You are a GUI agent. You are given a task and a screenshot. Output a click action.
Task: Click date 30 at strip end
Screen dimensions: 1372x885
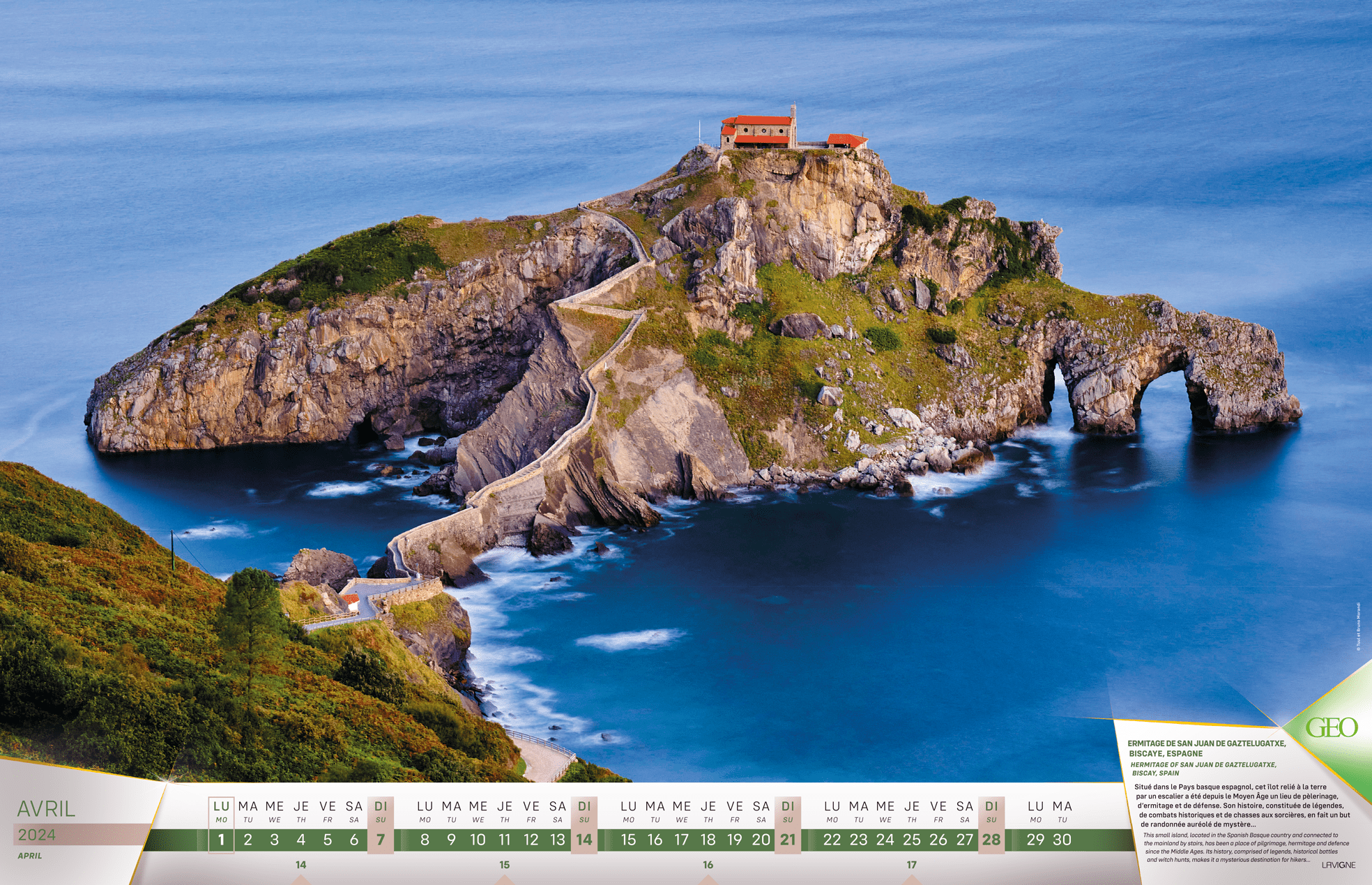click(1062, 840)
